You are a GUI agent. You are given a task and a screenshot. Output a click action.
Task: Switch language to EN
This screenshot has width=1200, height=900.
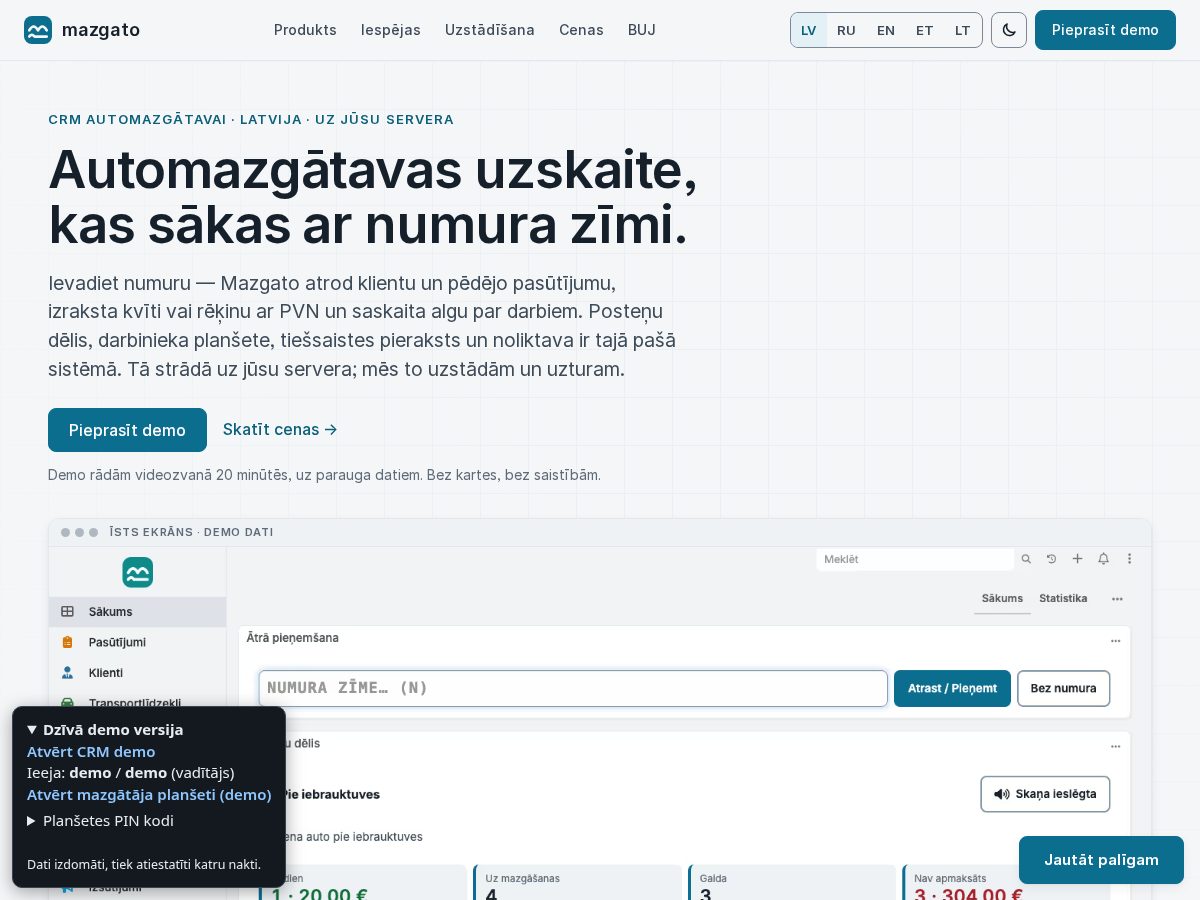point(886,30)
